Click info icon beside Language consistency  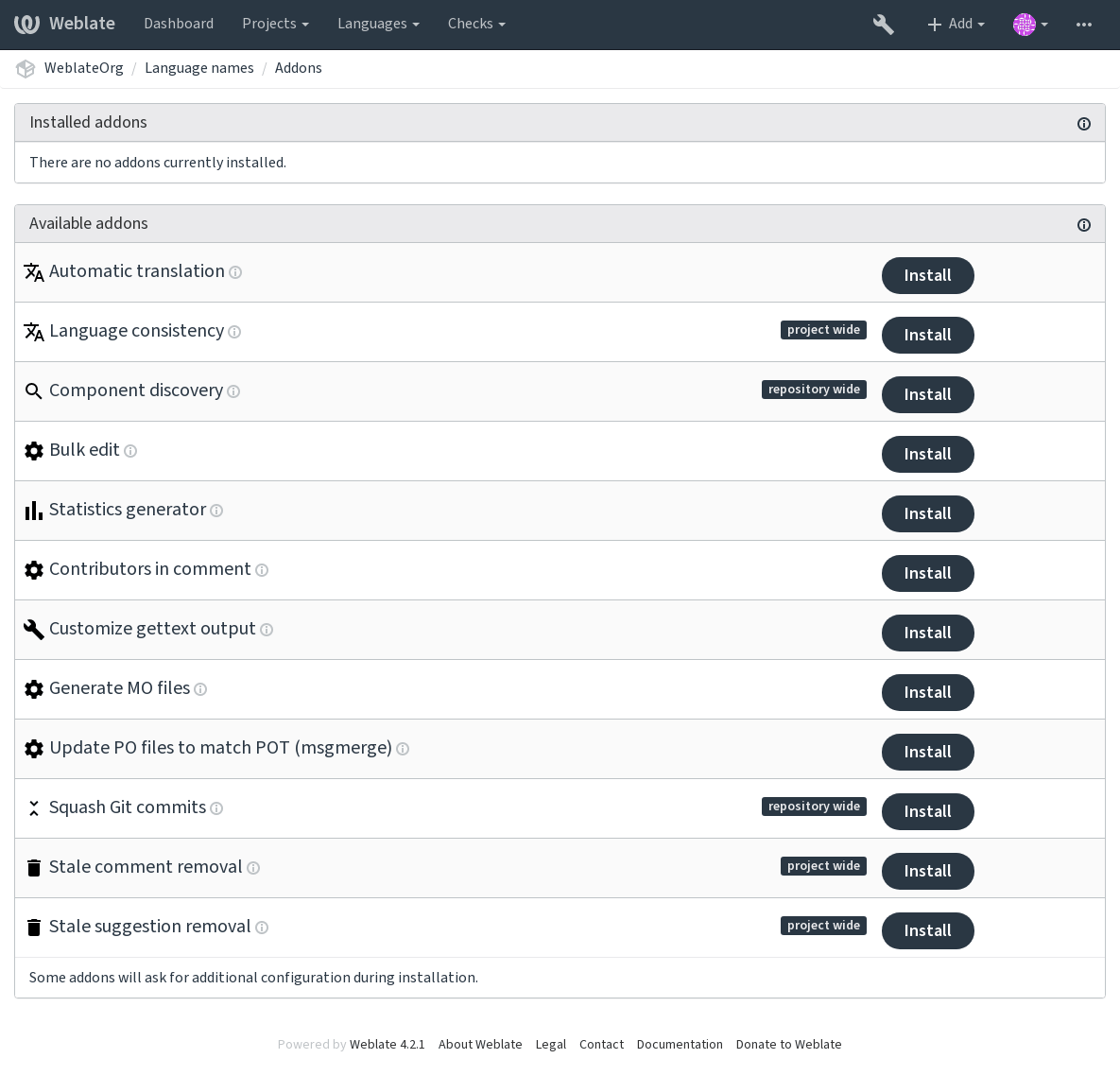click(234, 332)
